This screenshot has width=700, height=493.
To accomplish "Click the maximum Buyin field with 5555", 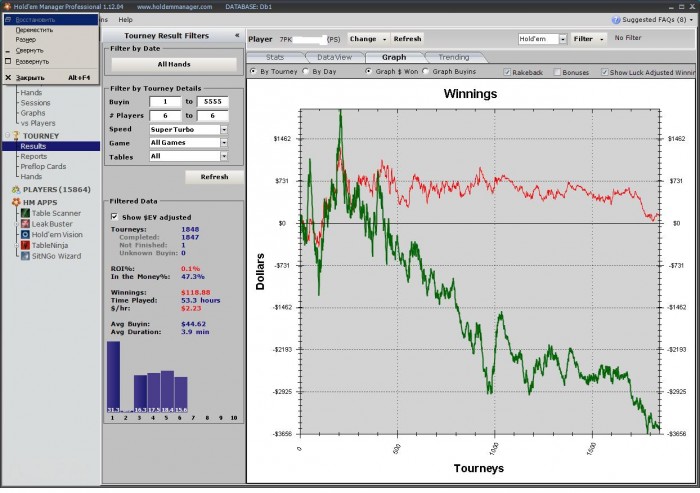I will click(212, 102).
